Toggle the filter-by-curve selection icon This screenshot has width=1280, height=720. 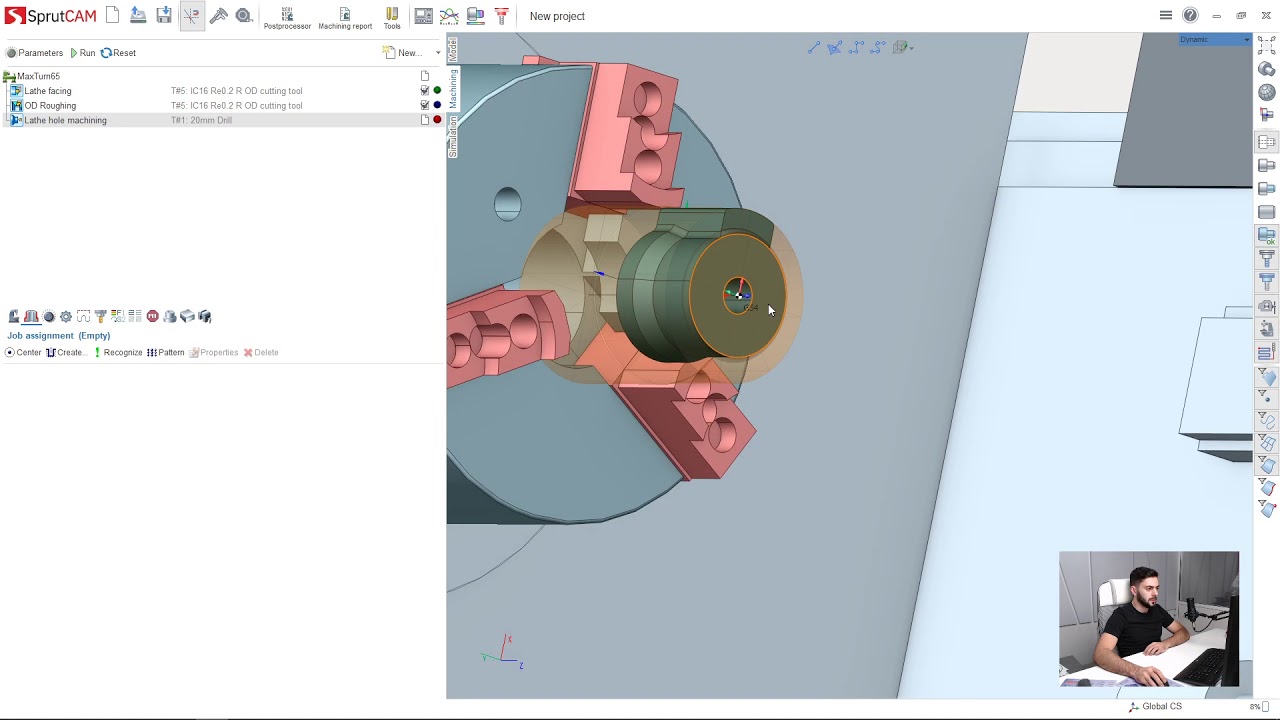coord(1266,419)
